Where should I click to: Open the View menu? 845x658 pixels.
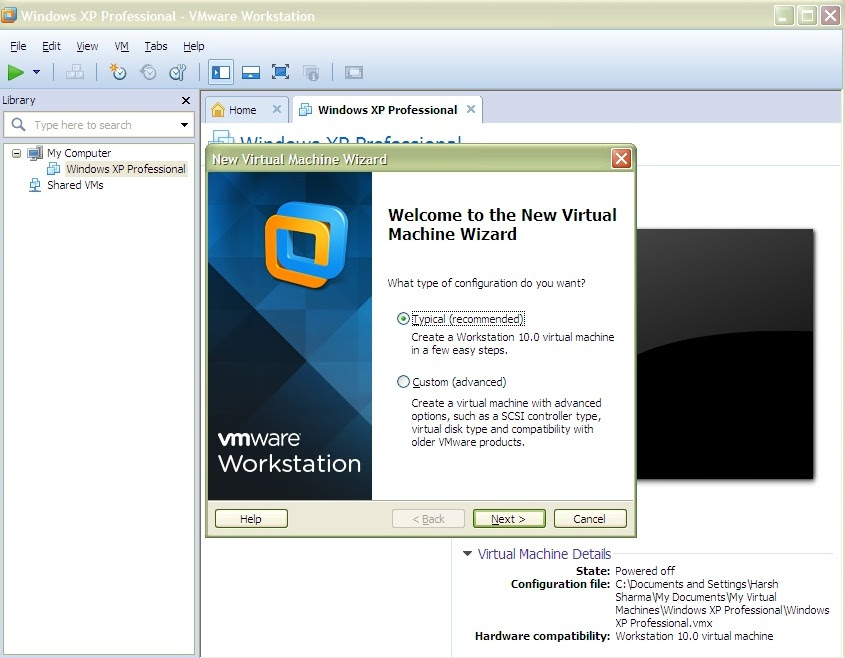coord(87,46)
